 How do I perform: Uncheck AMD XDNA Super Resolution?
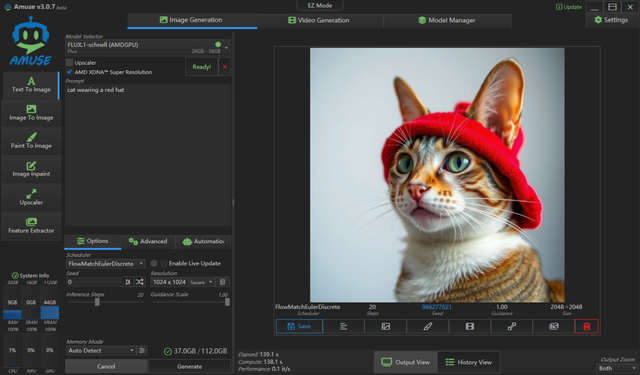pyautogui.click(x=69, y=72)
